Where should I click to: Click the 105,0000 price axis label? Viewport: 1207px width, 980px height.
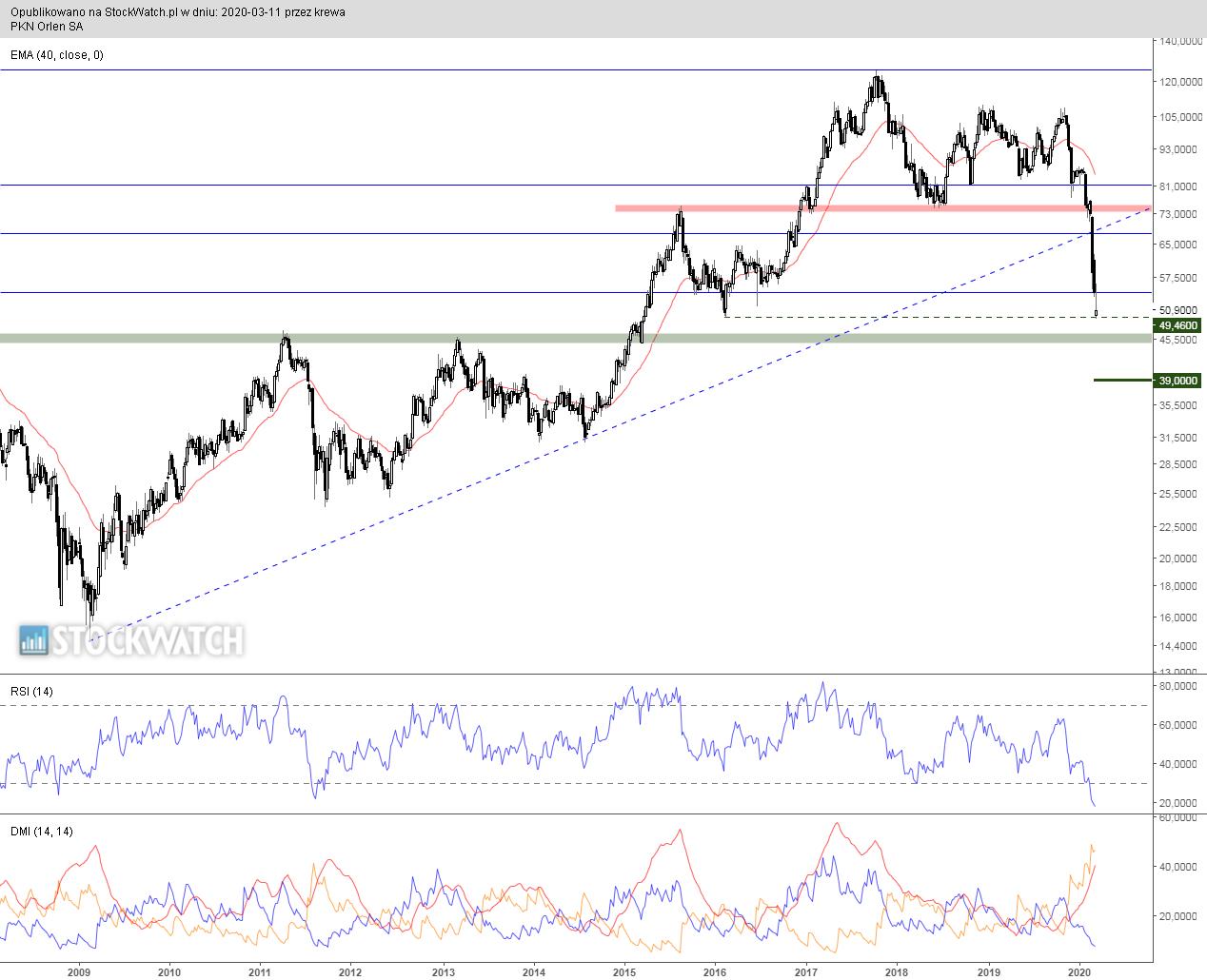1179,116
